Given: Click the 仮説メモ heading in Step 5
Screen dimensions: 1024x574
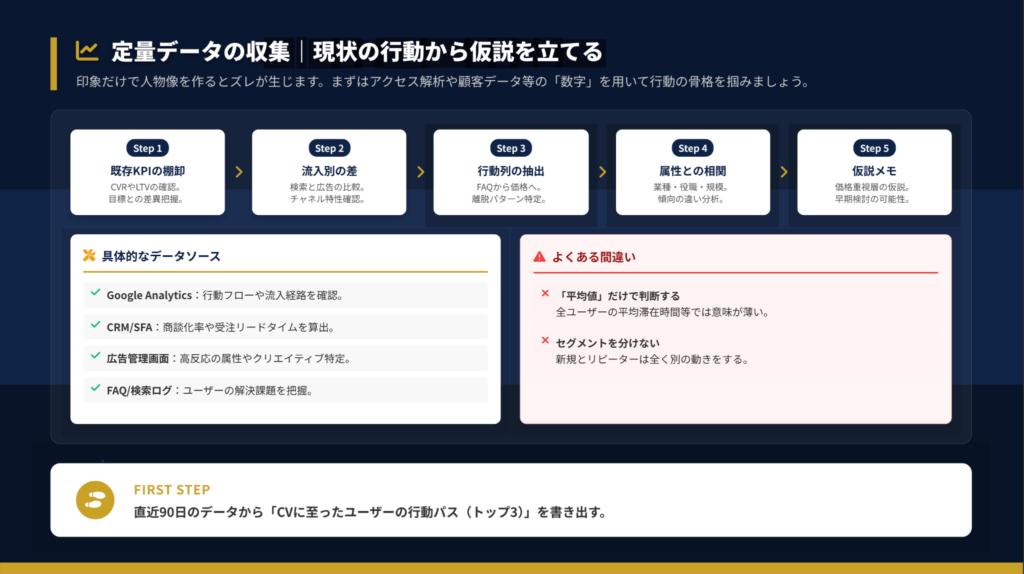Looking at the screenshot, I should coord(873,171).
